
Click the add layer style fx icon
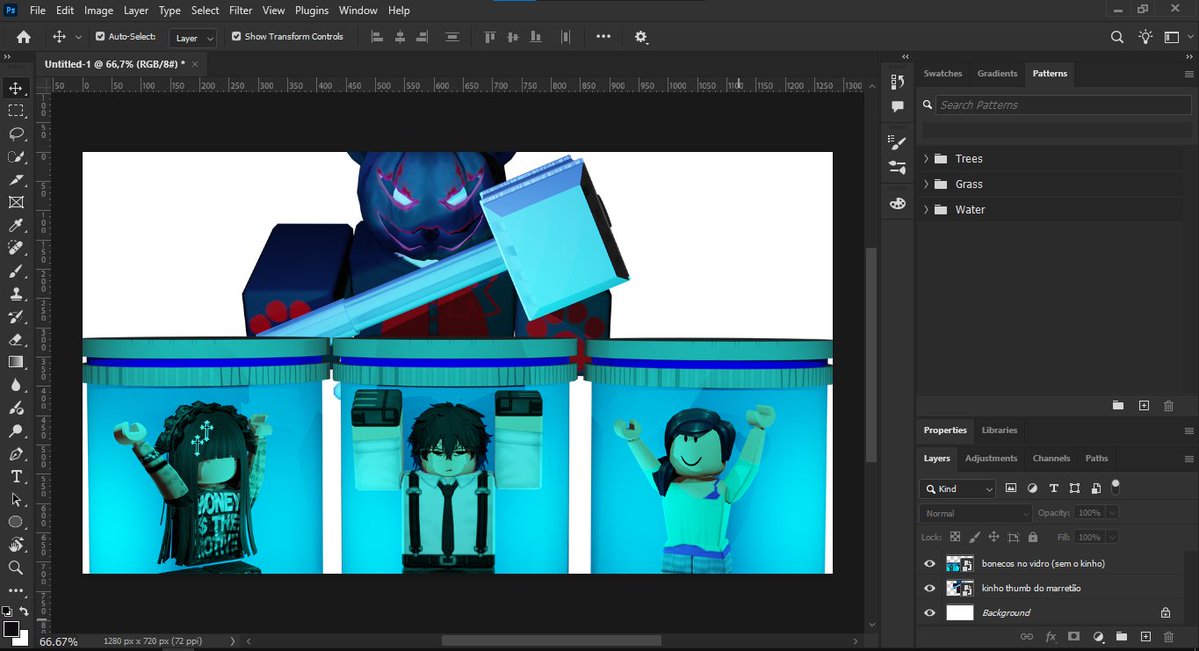click(1051, 636)
